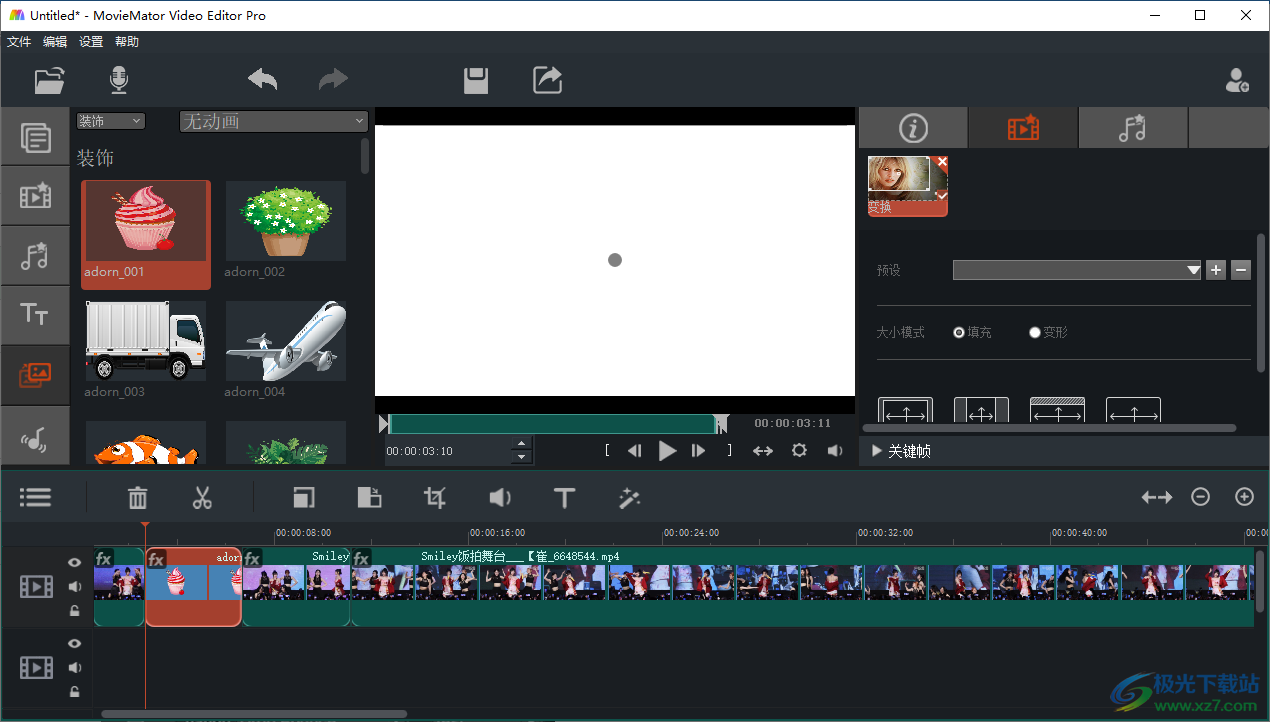Viewport: 1270px width, 722px height.
Task: Switch to the info properties tab
Action: coord(913,128)
